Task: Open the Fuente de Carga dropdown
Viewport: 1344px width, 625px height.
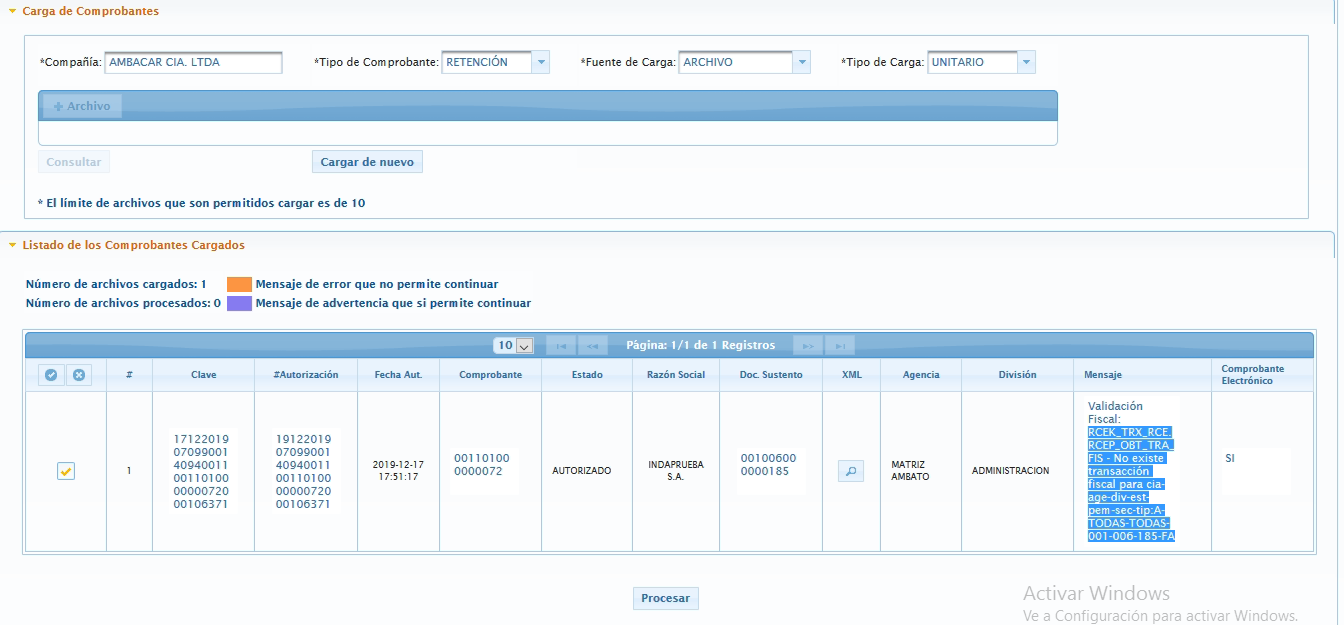Action: (801, 62)
